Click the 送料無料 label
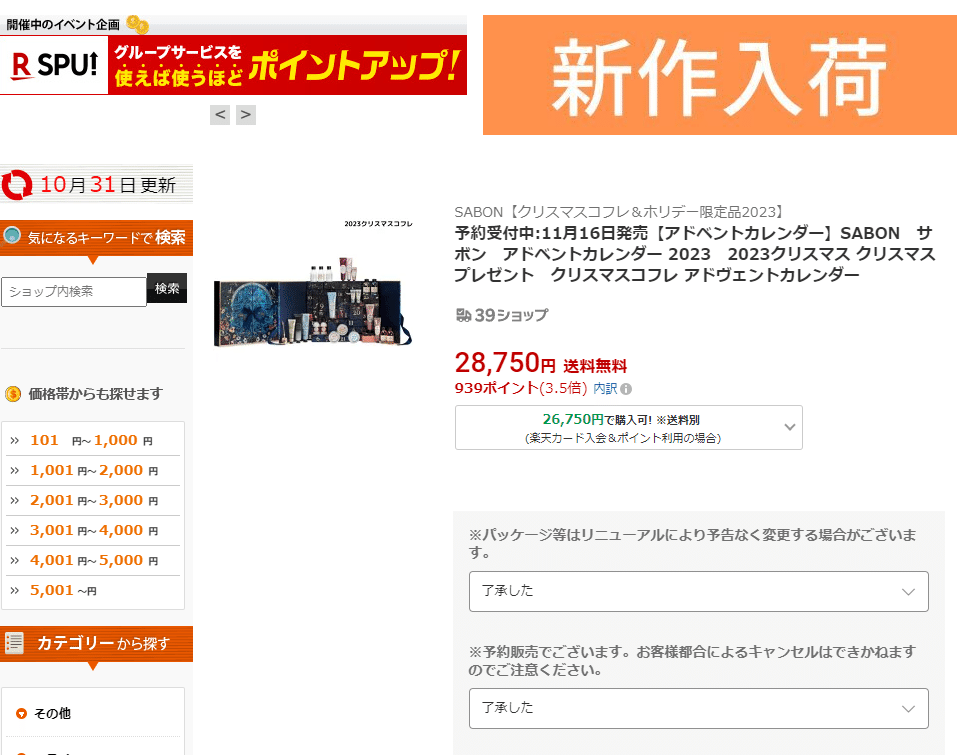Screen dimensions: 961x755 coord(595,366)
